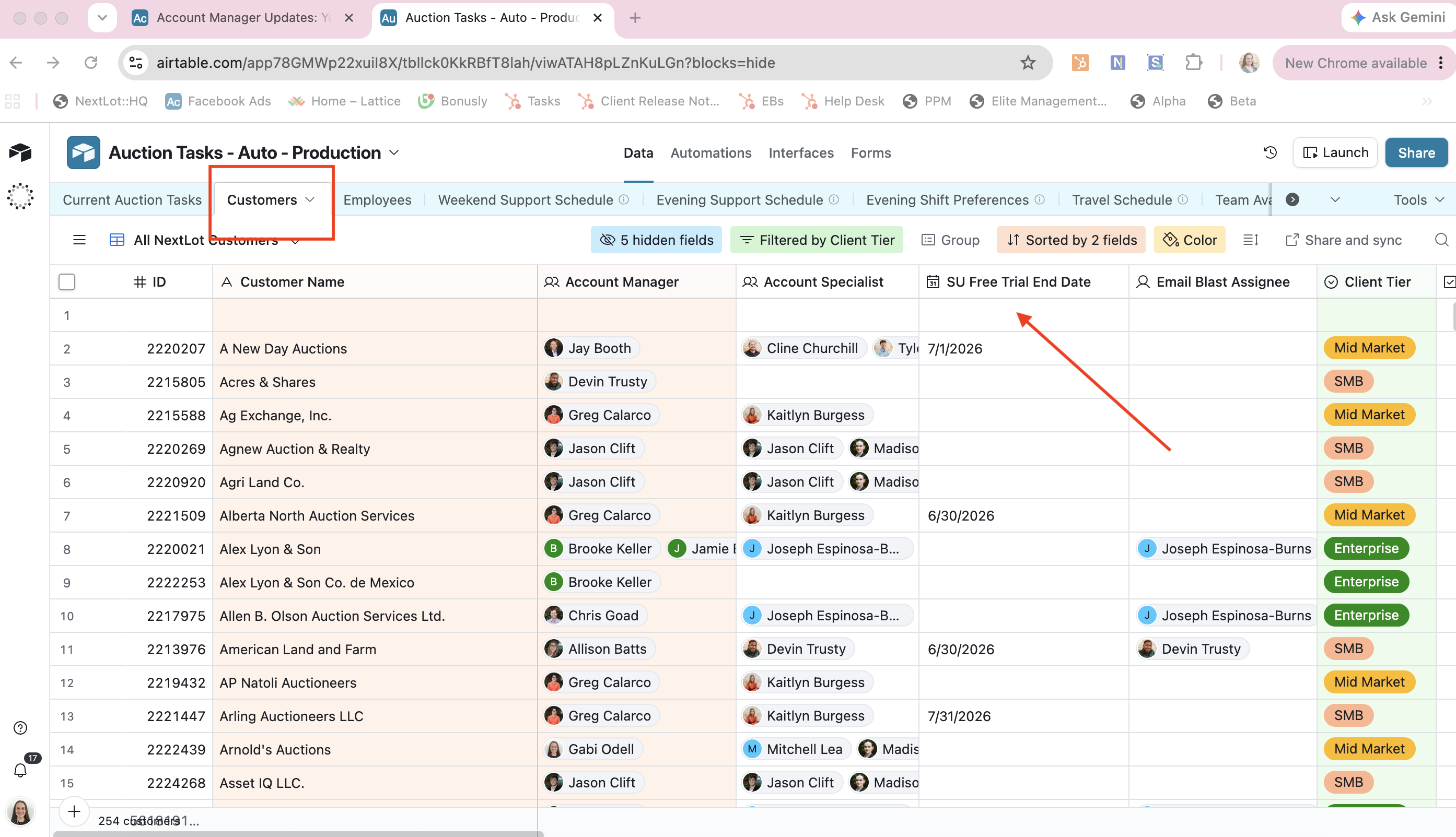Click the user avatar in bottom left
The image size is (1456, 837).
point(20,812)
